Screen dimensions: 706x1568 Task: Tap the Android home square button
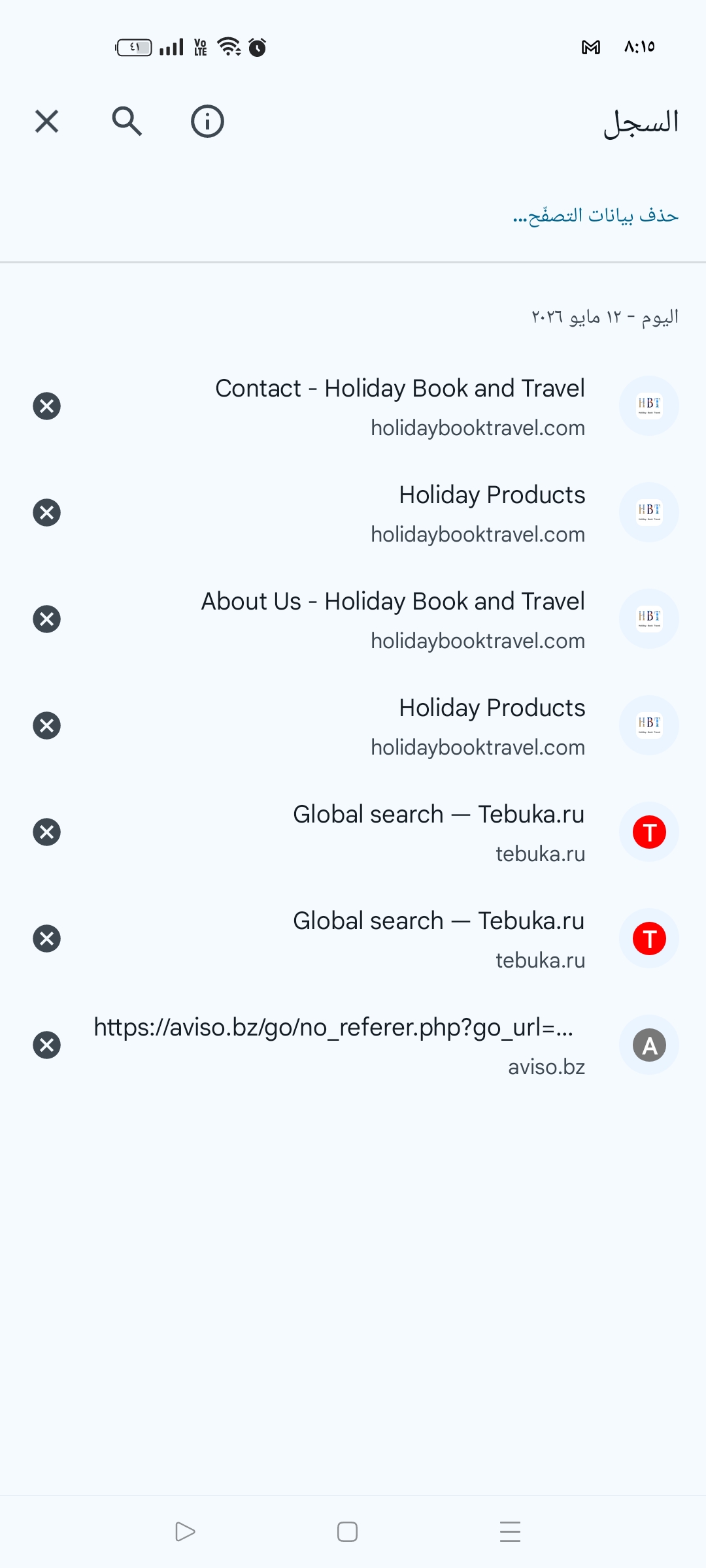tap(347, 1531)
